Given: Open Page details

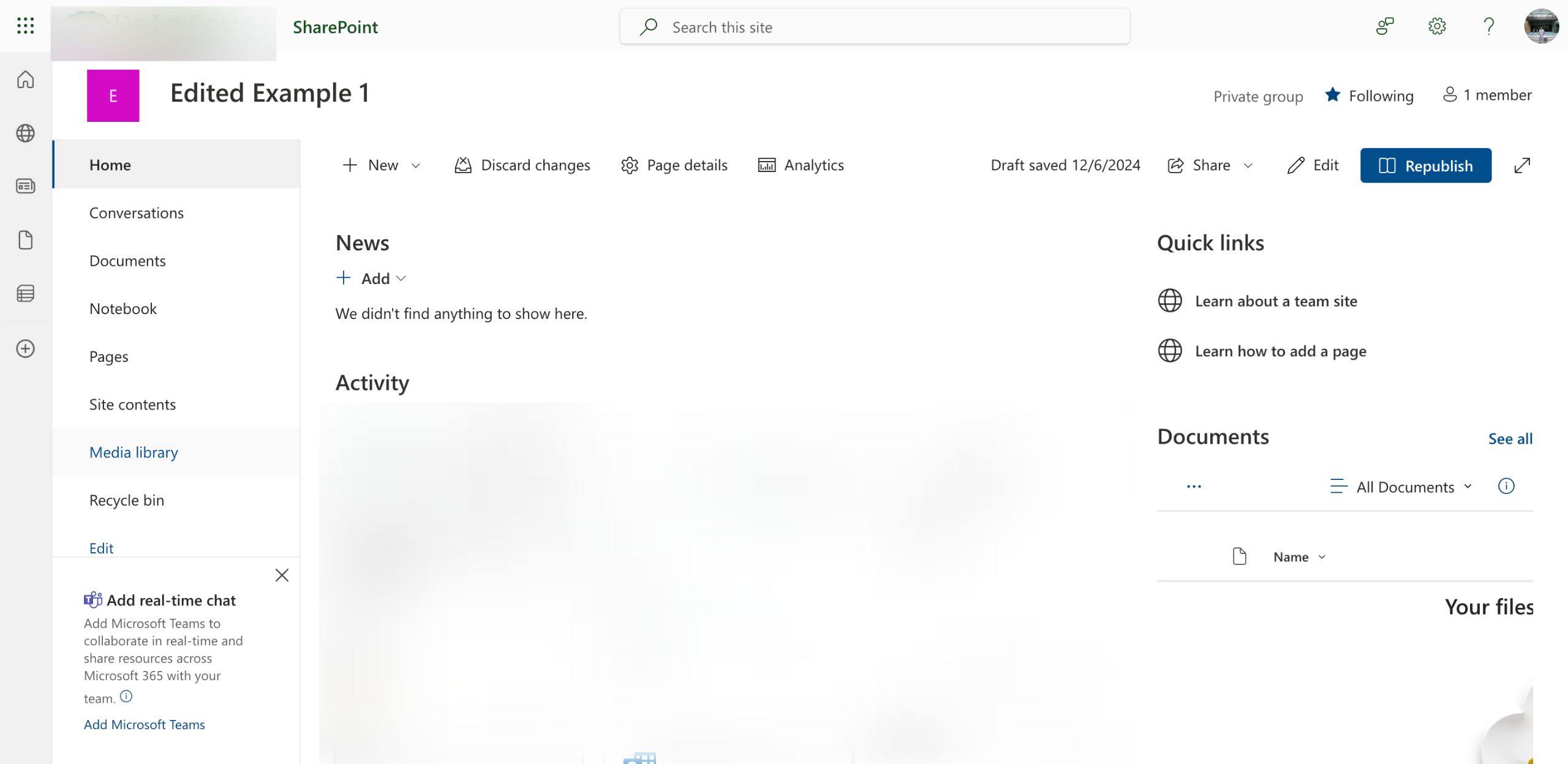Looking at the screenshot, I should pyautogui.click(x=674, y=165).
